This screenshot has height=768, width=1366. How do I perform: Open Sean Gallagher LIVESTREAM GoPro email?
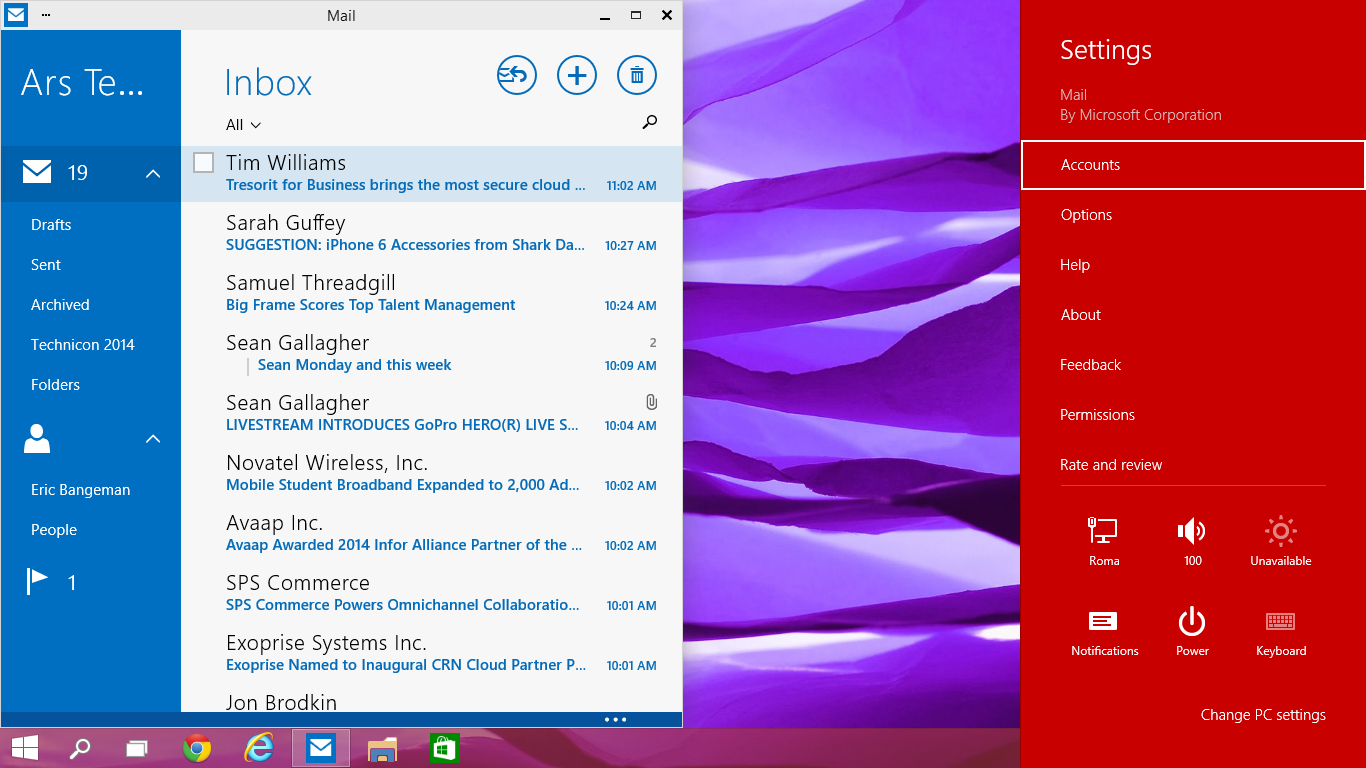(x=432, y=413)
